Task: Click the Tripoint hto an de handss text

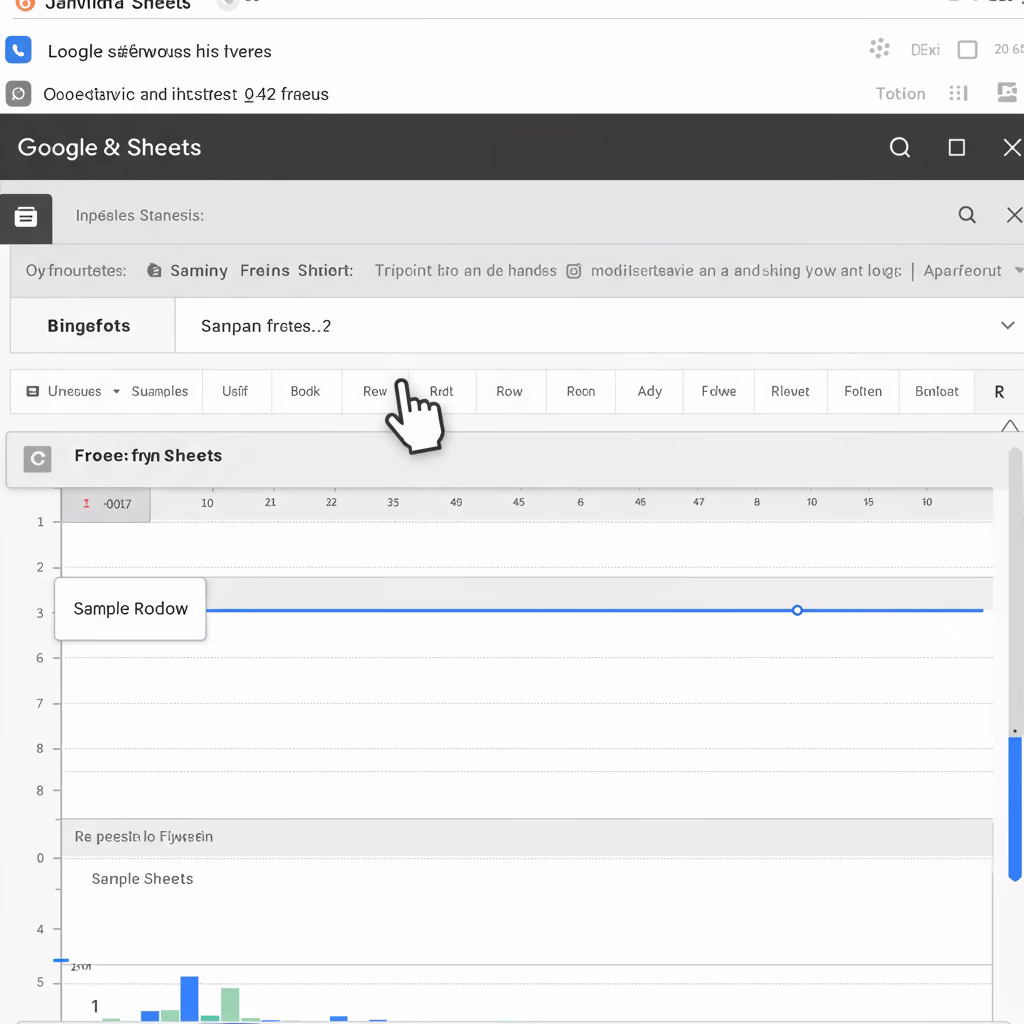Action: pyautogui.click(x=466, y=270)
